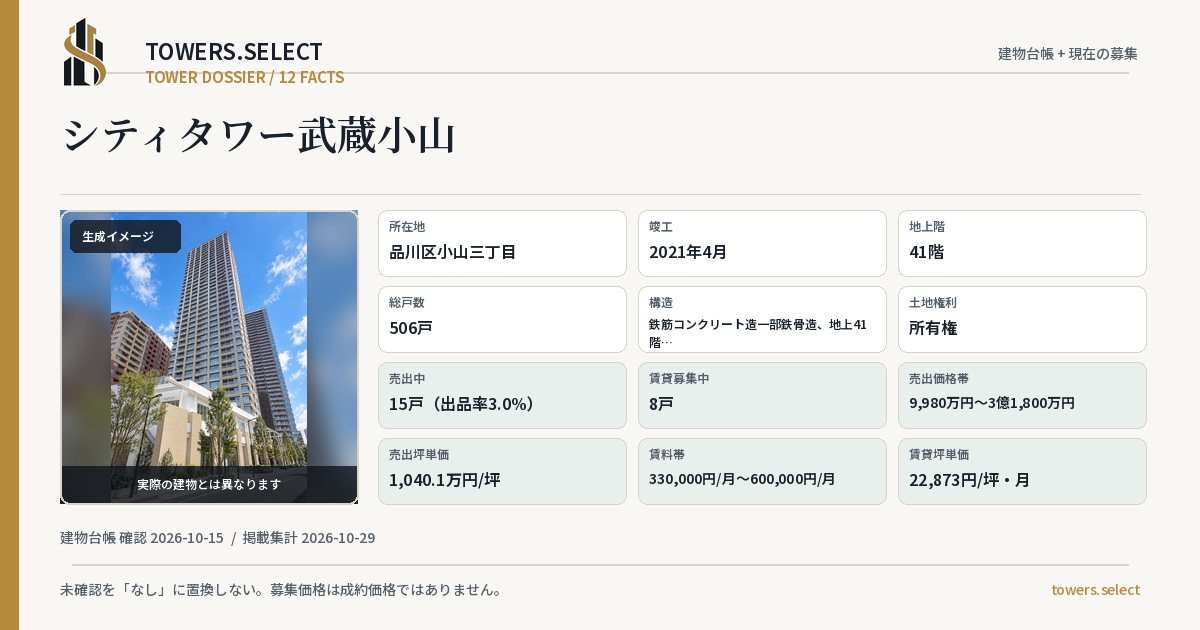This screenshot has height=630, width=1200.
Task: Select the title シティタワー武蔵小山
Action: coord(259,135)
